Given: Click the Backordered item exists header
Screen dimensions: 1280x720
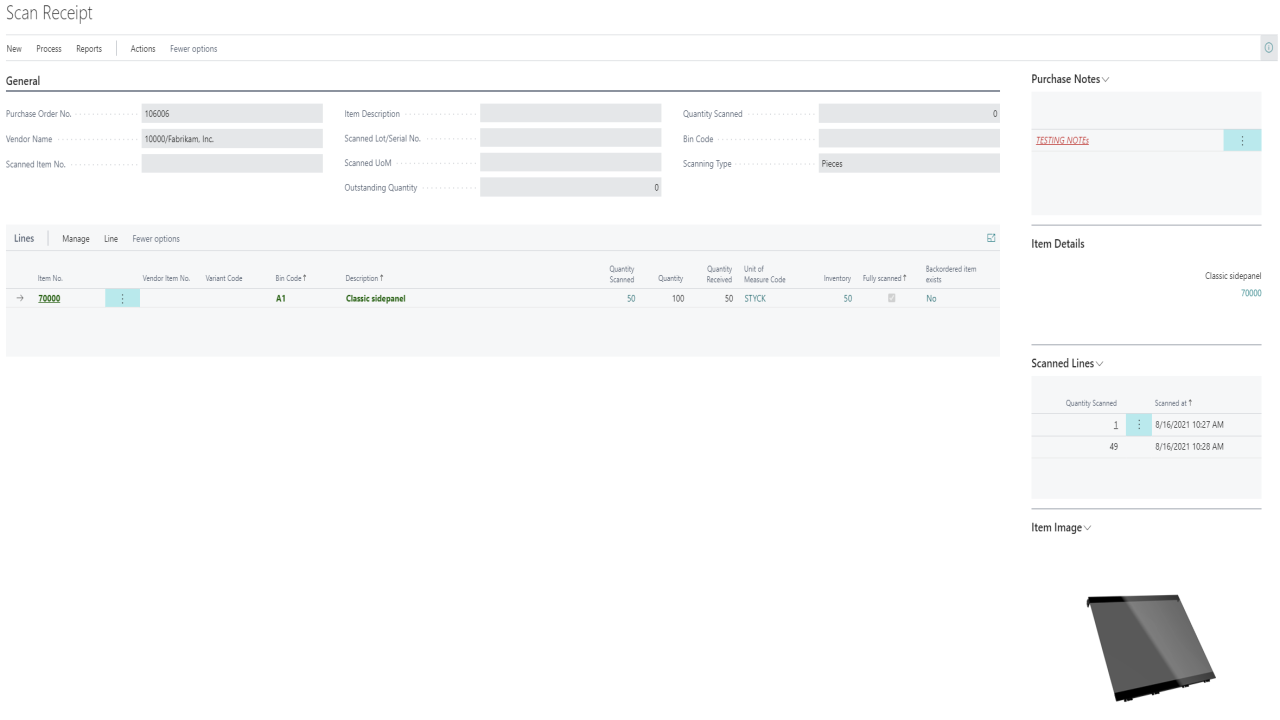Looking at the screenshot, I should tap(951, 274).
